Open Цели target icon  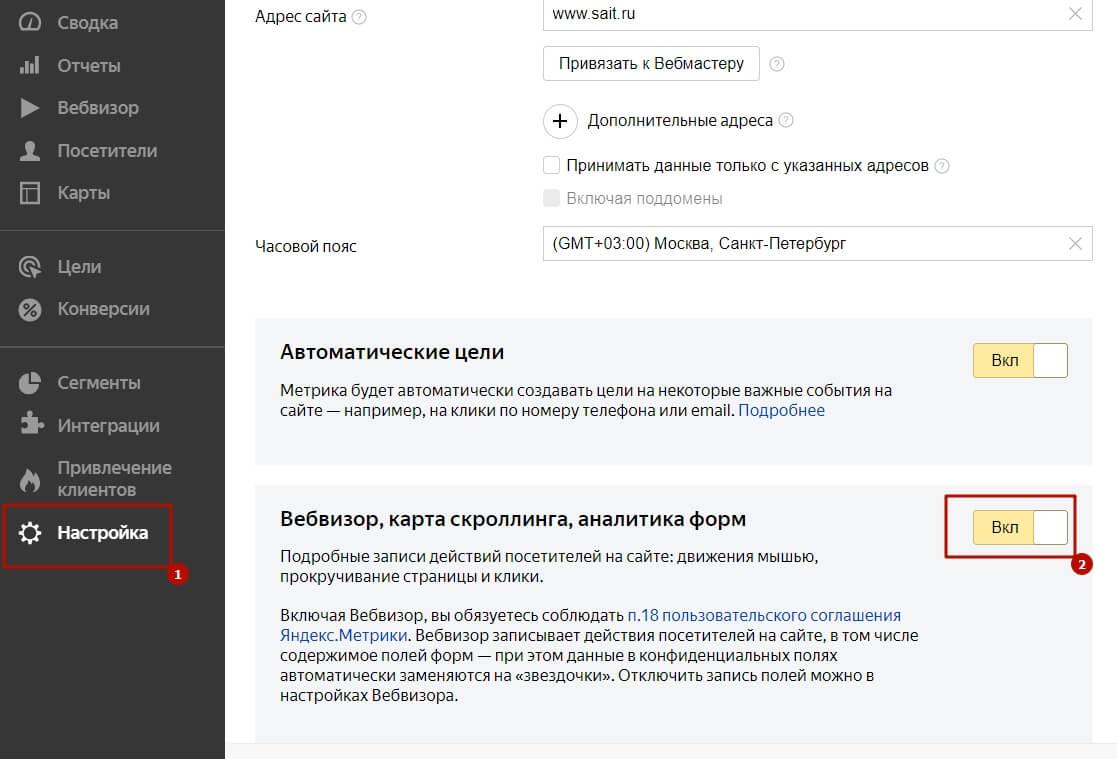tap(29, 267)
